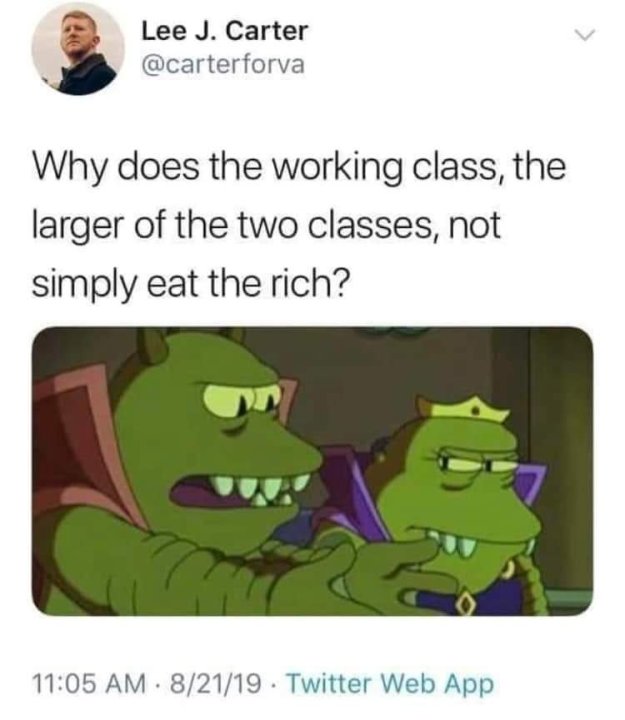The width and height of the screenshot is (625, 720).
Task: Click the gold brooch on the purple robe
Action: (467, 603)
